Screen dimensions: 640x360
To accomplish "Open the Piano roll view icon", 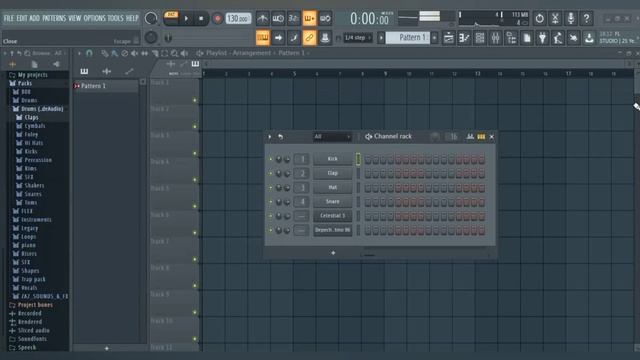I will [x=464, y=38].
